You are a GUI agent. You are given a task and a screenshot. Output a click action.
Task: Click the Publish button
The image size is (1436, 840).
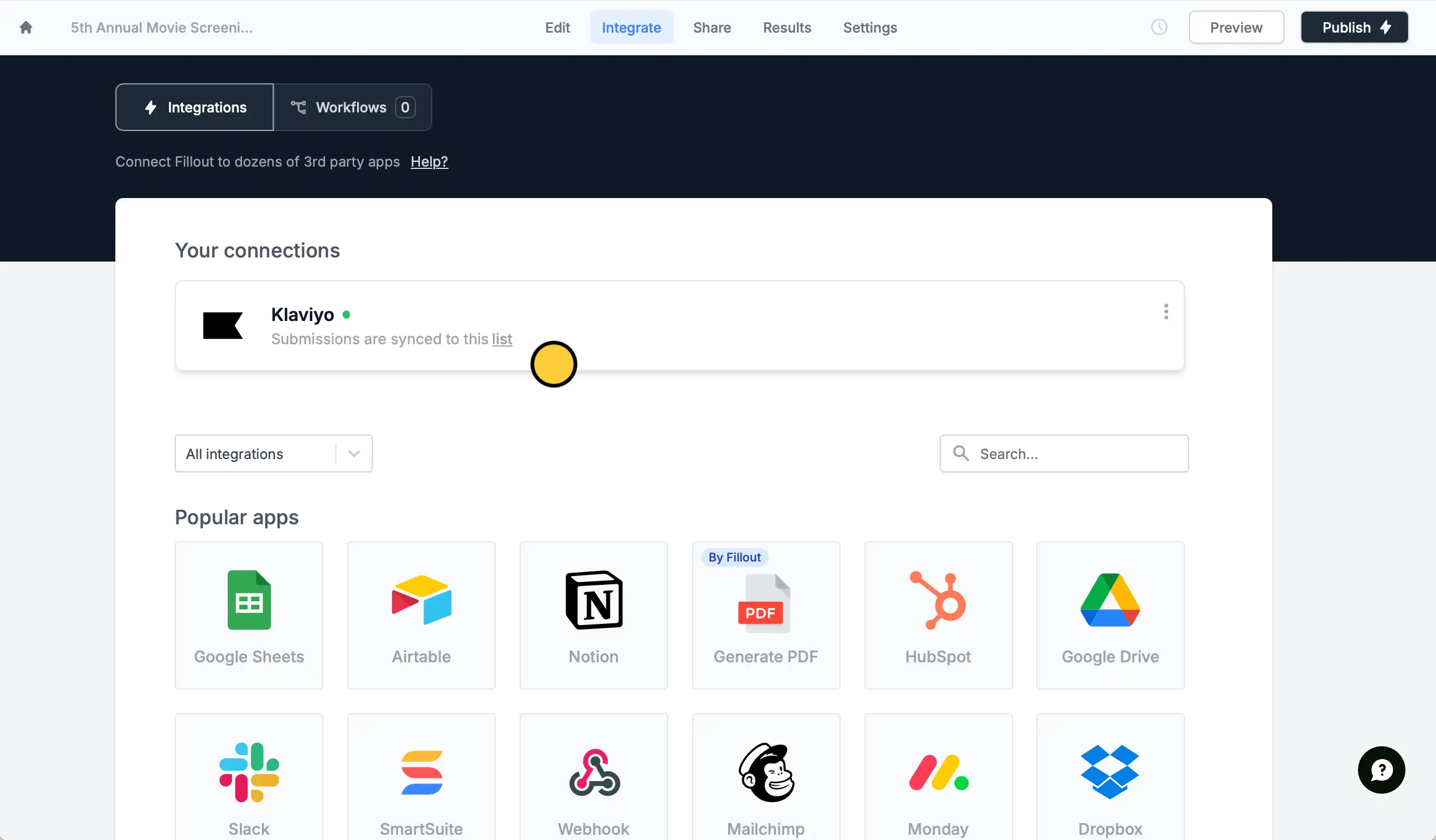[x=1354, y=27]
